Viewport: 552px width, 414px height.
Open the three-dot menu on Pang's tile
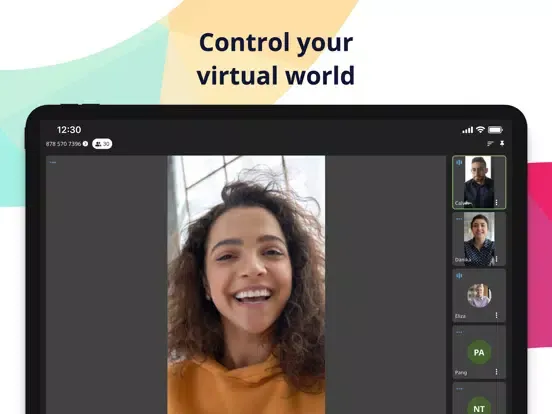tap(496, 372)
